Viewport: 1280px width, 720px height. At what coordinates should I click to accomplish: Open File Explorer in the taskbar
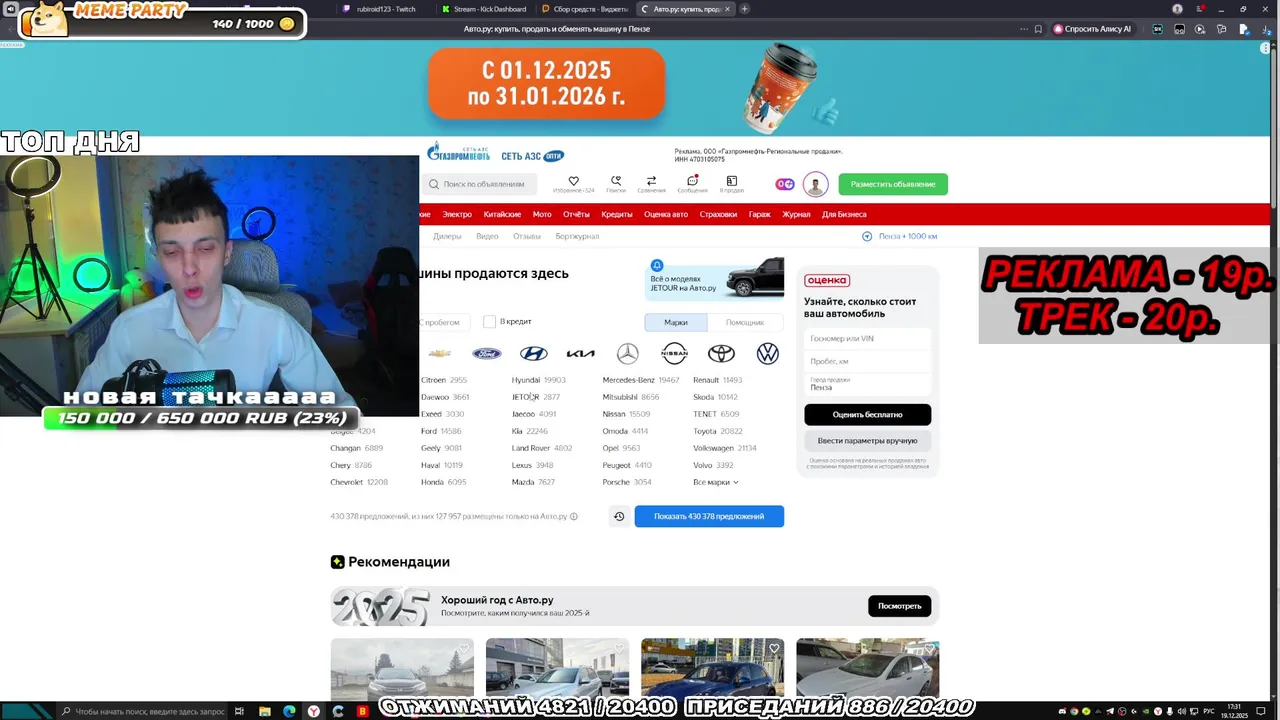[265, 711]
